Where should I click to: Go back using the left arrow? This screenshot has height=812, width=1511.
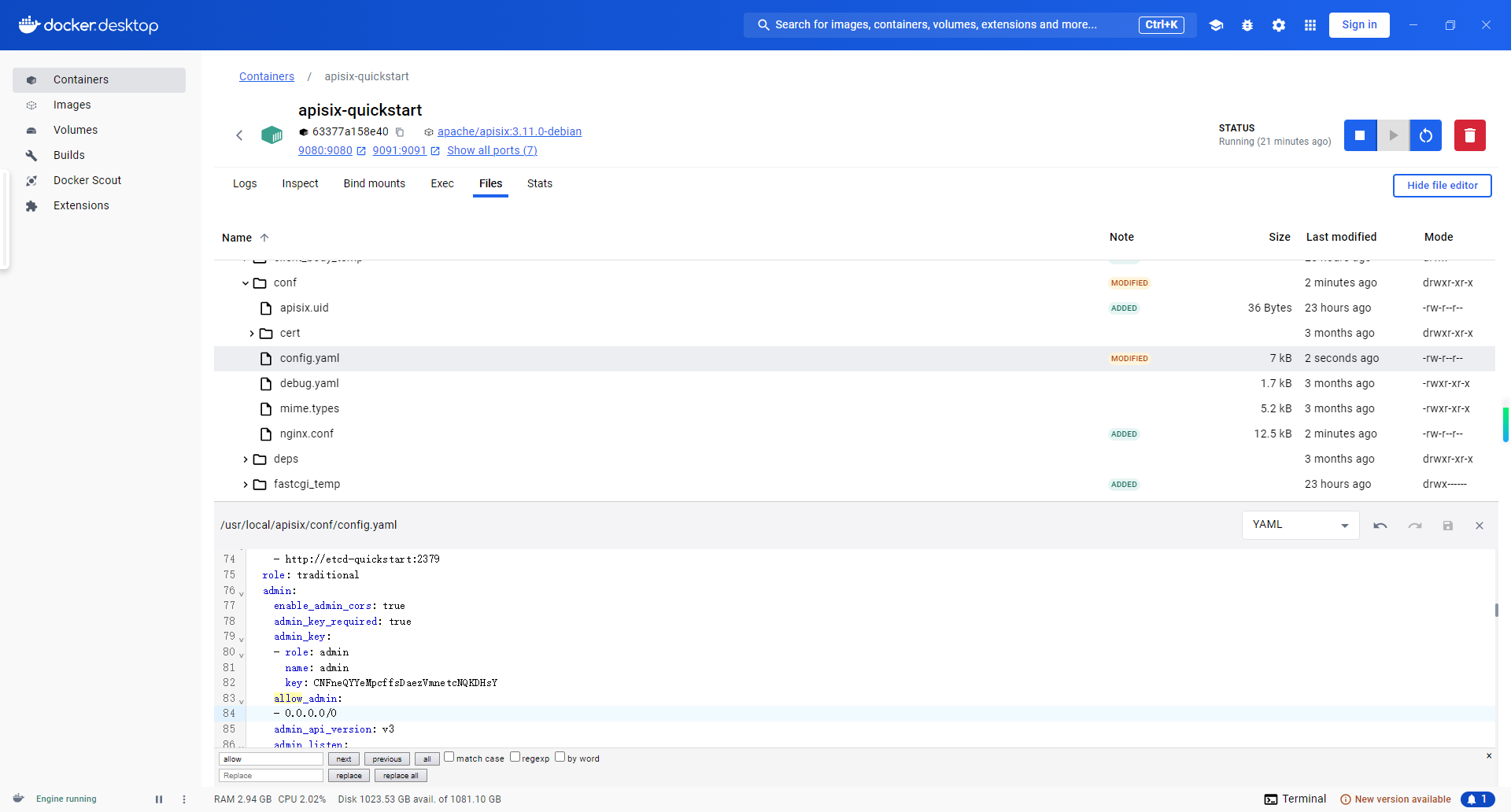[239, 135]
